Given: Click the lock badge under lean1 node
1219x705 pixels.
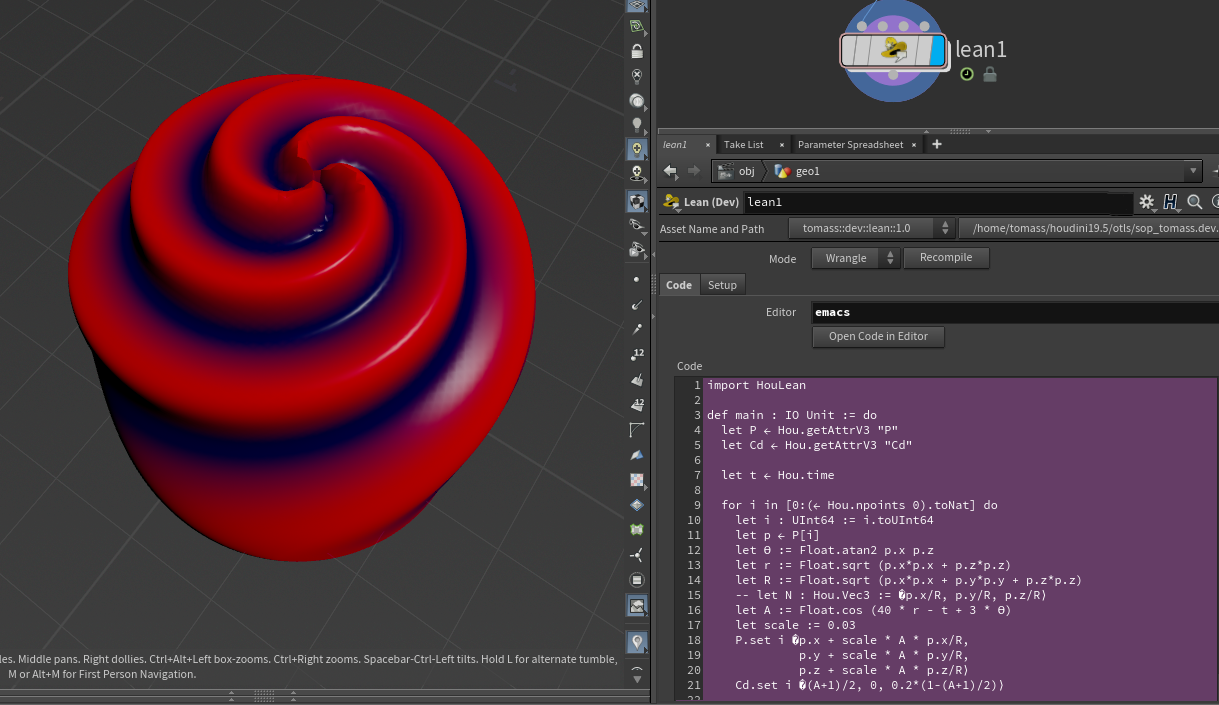Looking at the screenshot, I should (x=990, y=75).
